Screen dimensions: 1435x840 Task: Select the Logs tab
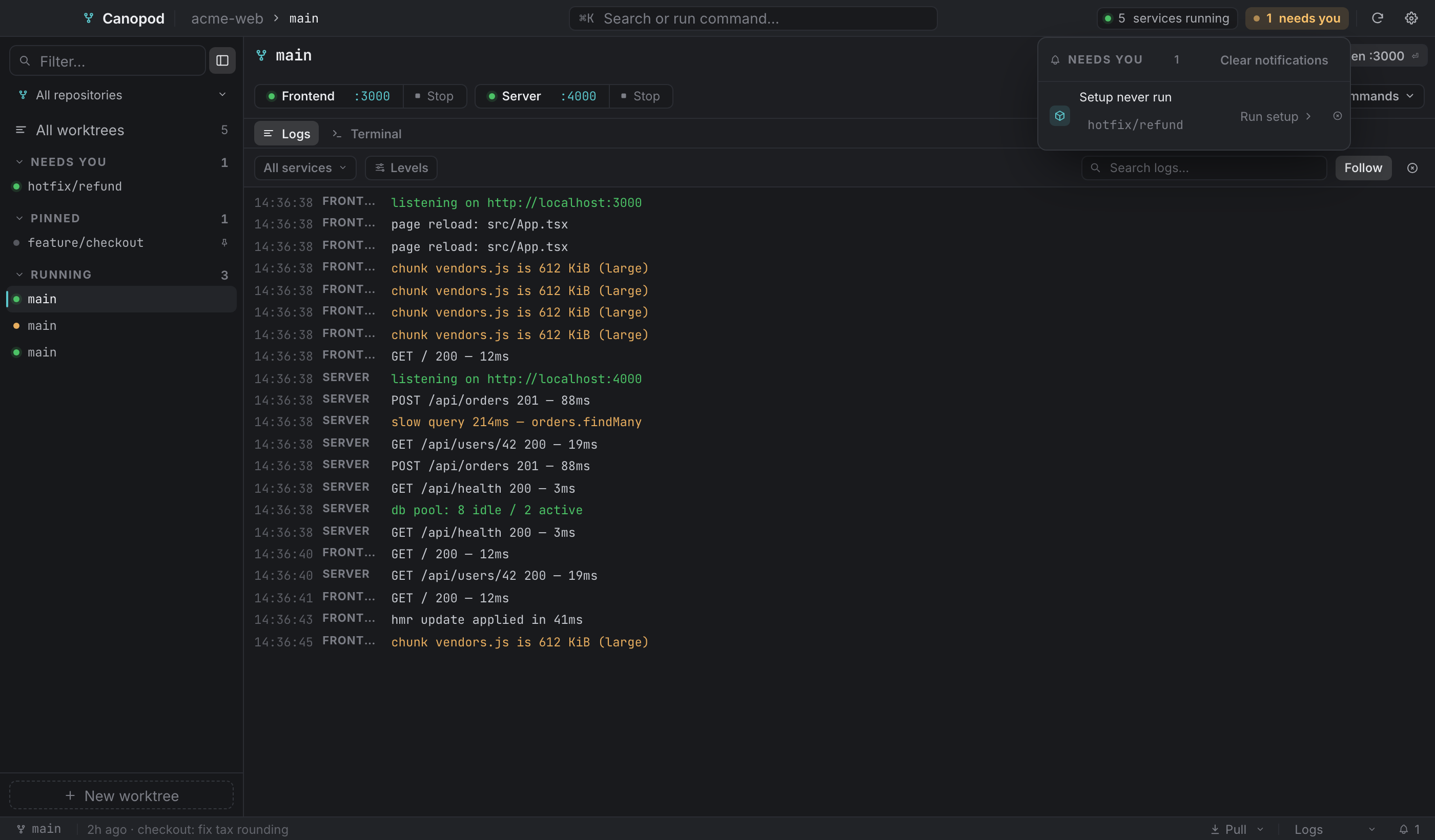point(286,134)
